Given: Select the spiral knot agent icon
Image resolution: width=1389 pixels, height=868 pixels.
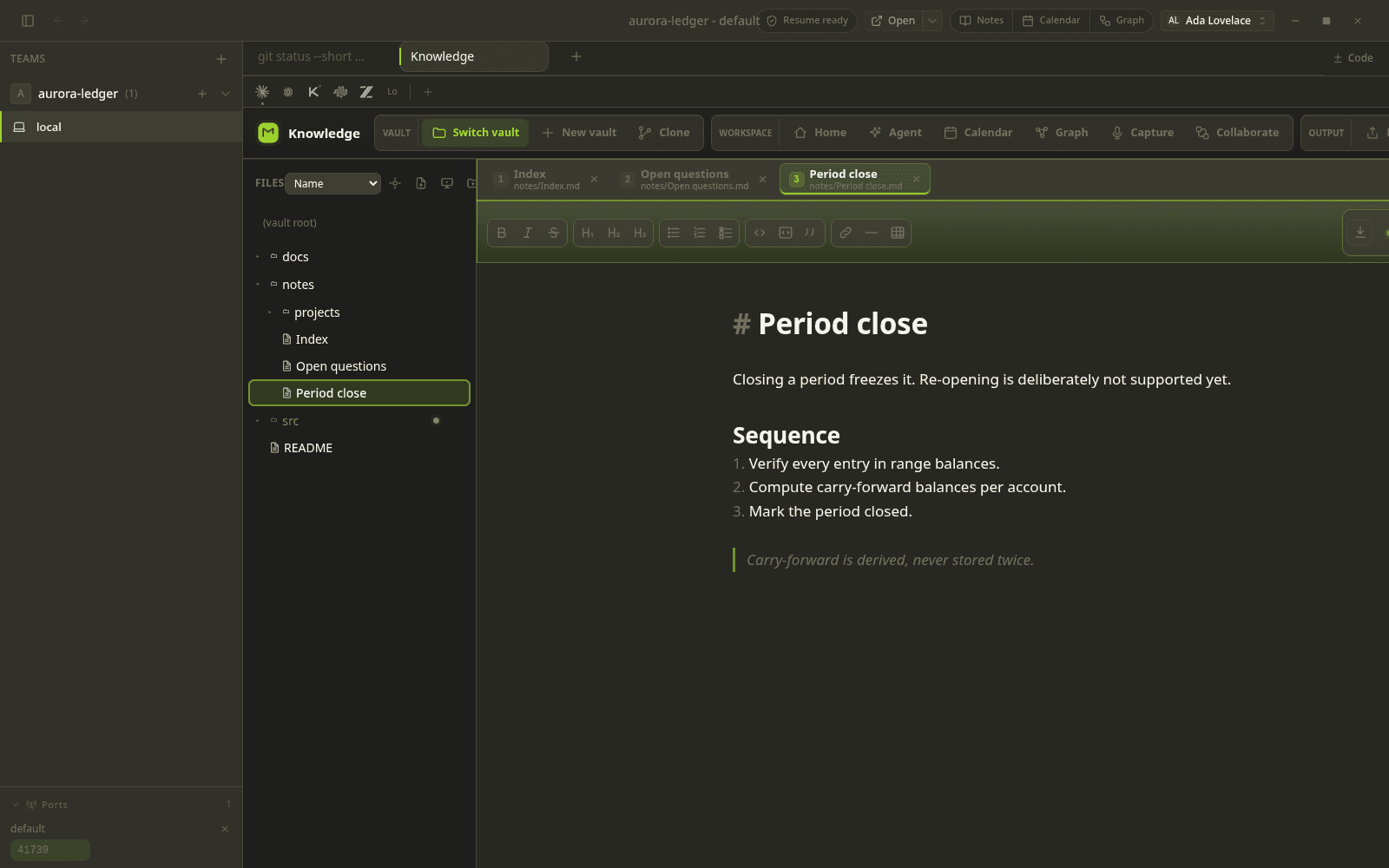Looking at the screenshot, I should pos(288,91).
